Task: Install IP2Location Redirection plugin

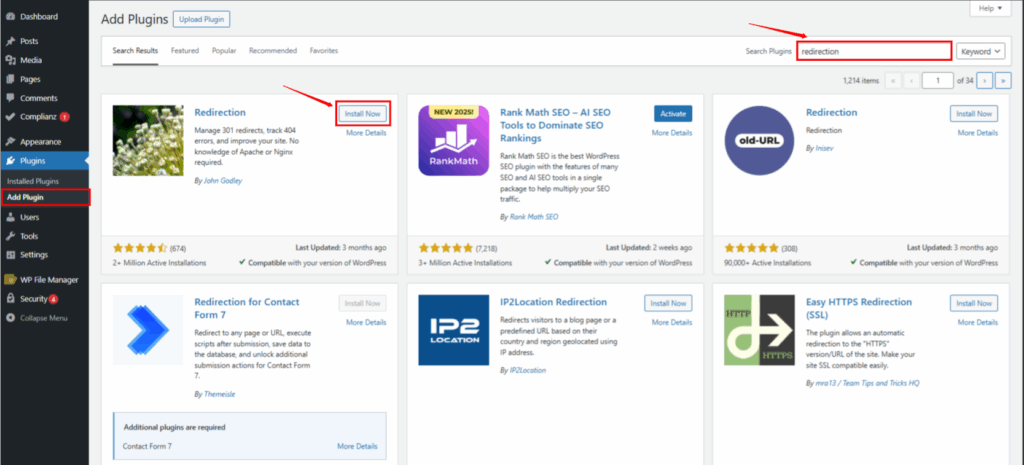Action: 668,304
